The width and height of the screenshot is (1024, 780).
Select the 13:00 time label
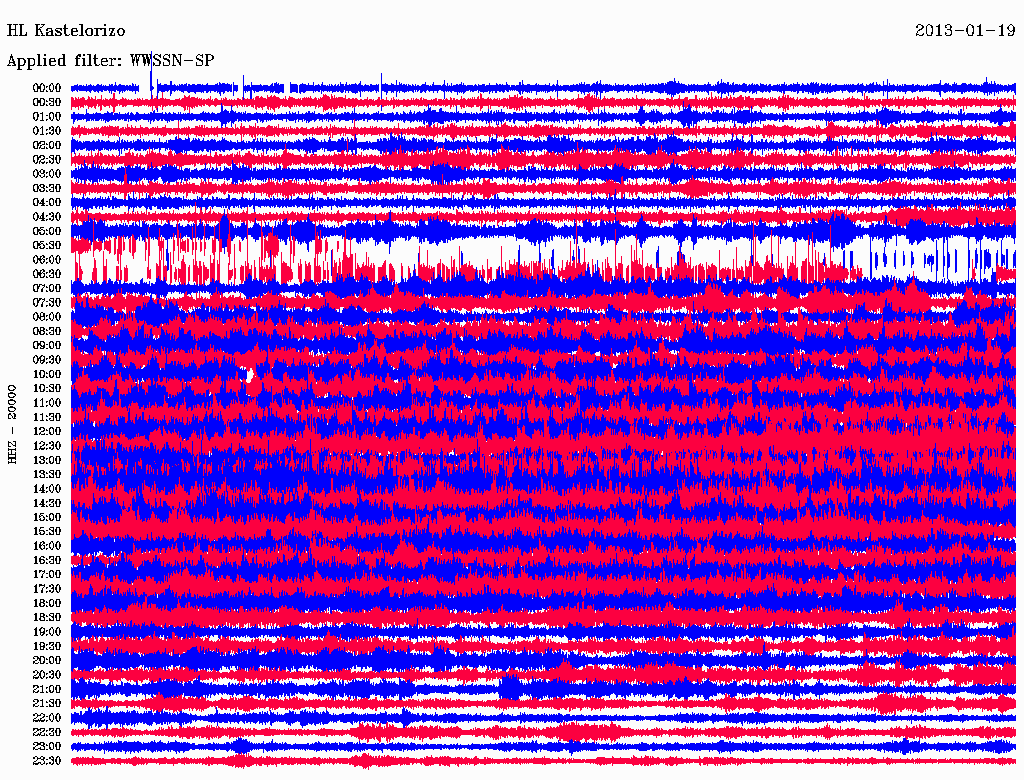pos(47,461)
